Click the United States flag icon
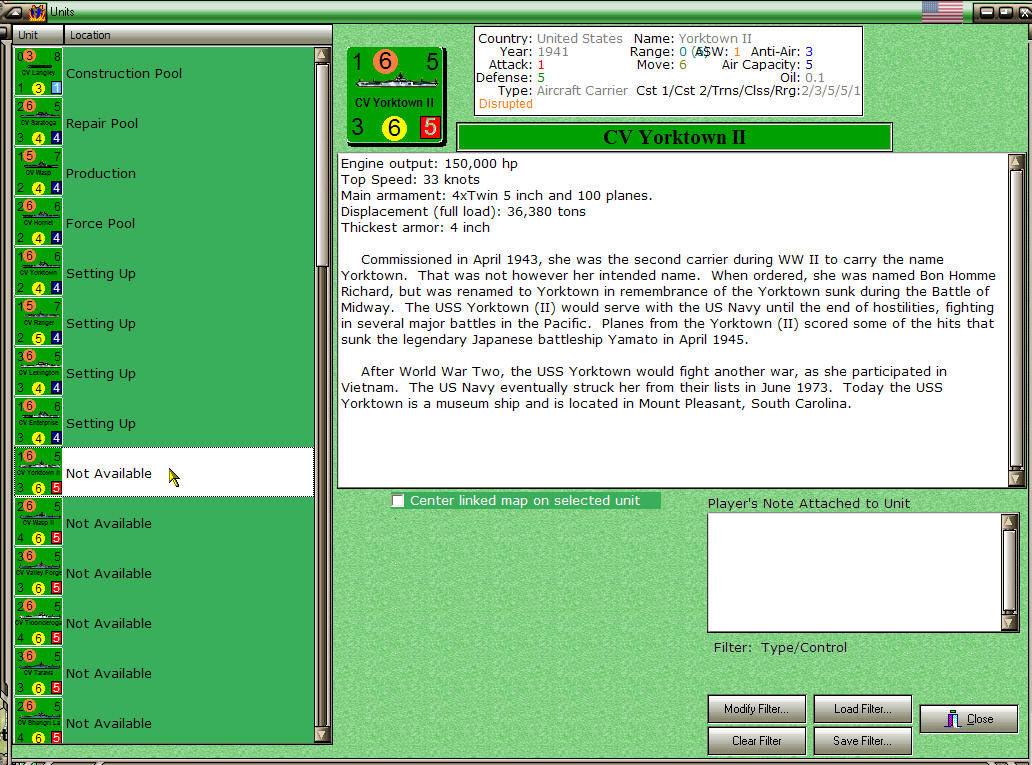 (x=942, y=11)
